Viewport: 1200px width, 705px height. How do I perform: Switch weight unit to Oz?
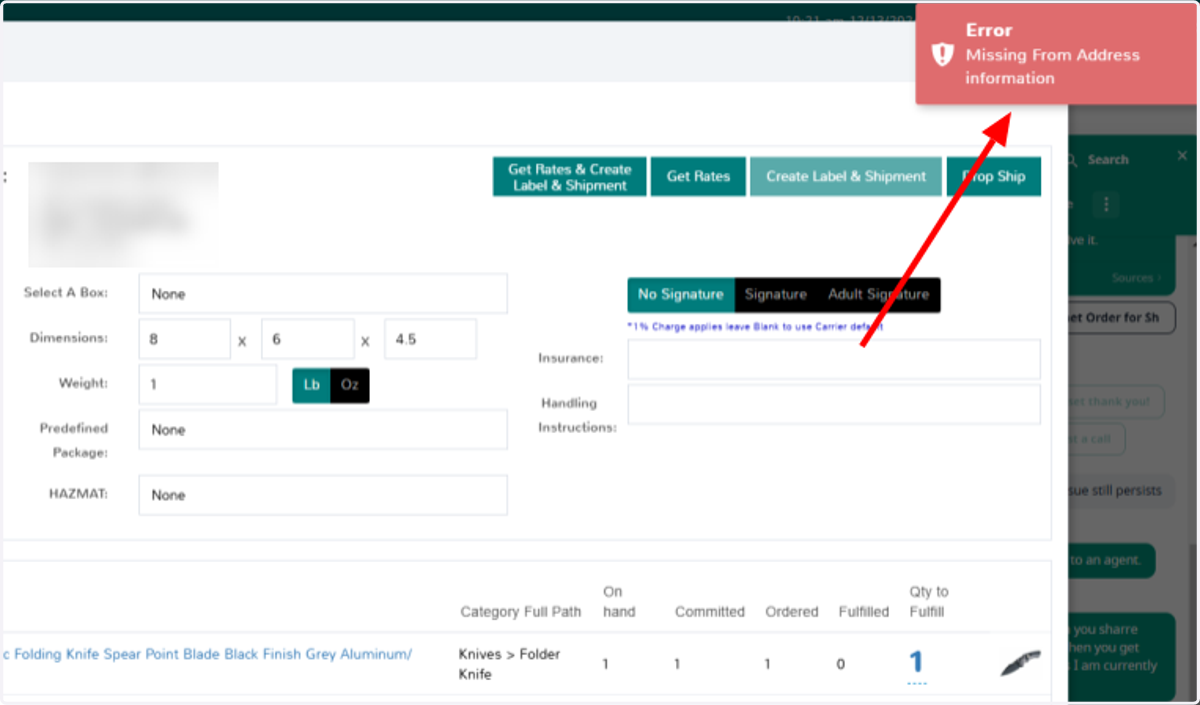[350, 385]
